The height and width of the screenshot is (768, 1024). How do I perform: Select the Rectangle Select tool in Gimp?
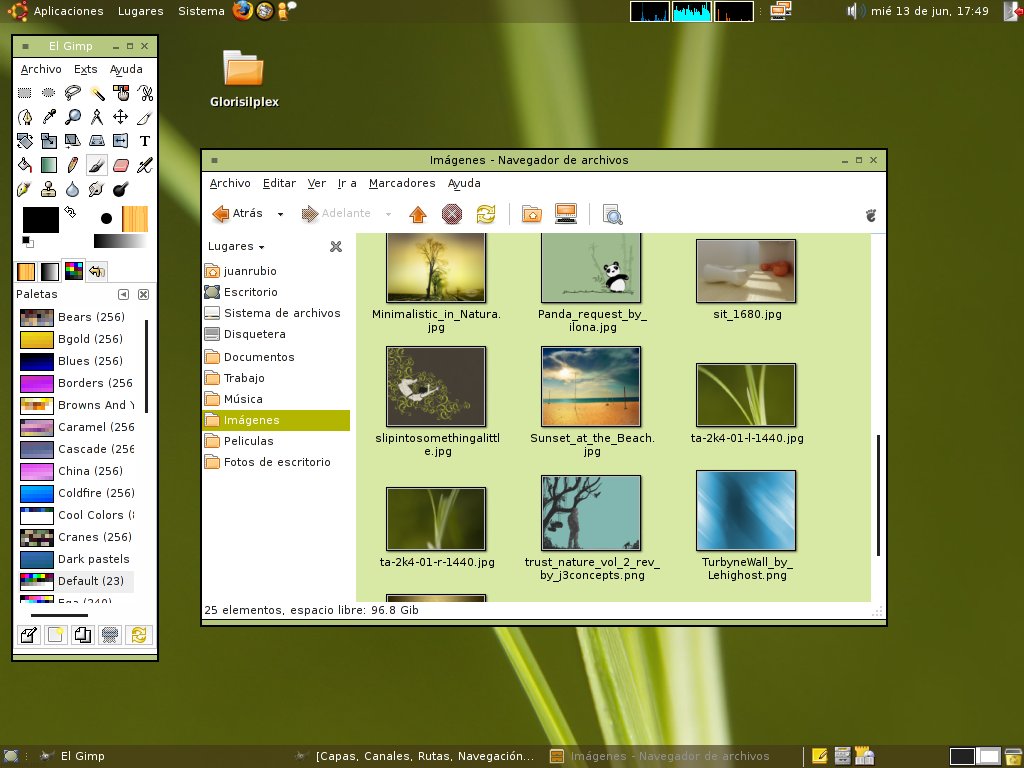click(x=25, y=93)
